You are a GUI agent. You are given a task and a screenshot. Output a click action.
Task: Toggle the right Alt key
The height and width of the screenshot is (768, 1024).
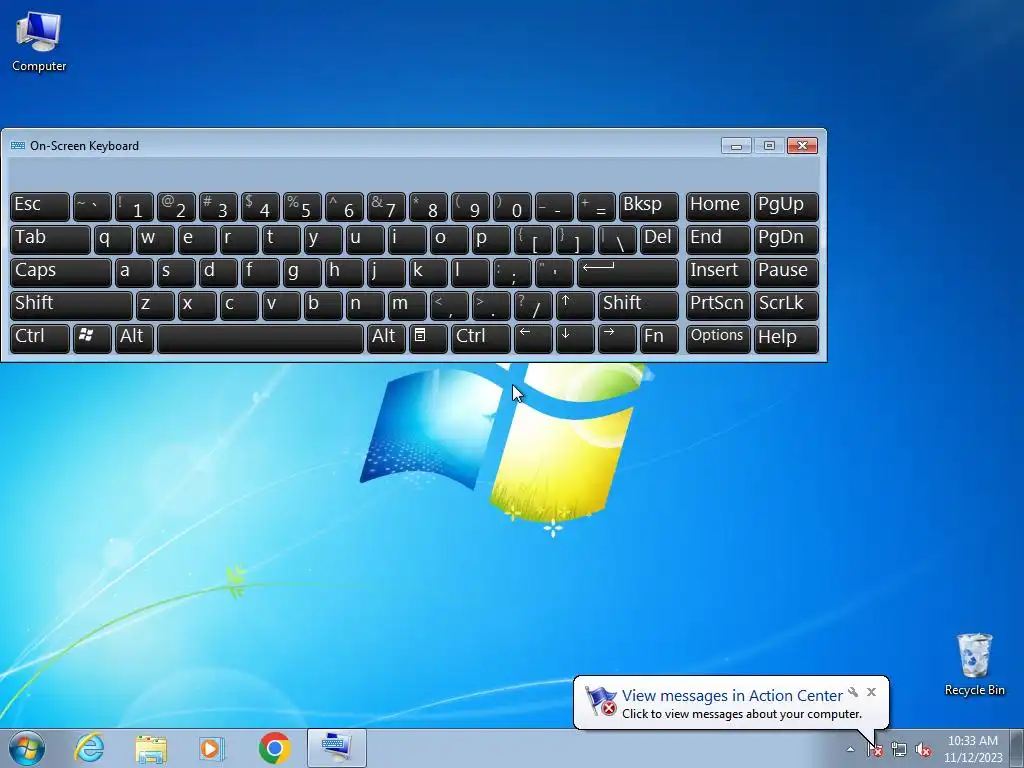coord(386,338)
